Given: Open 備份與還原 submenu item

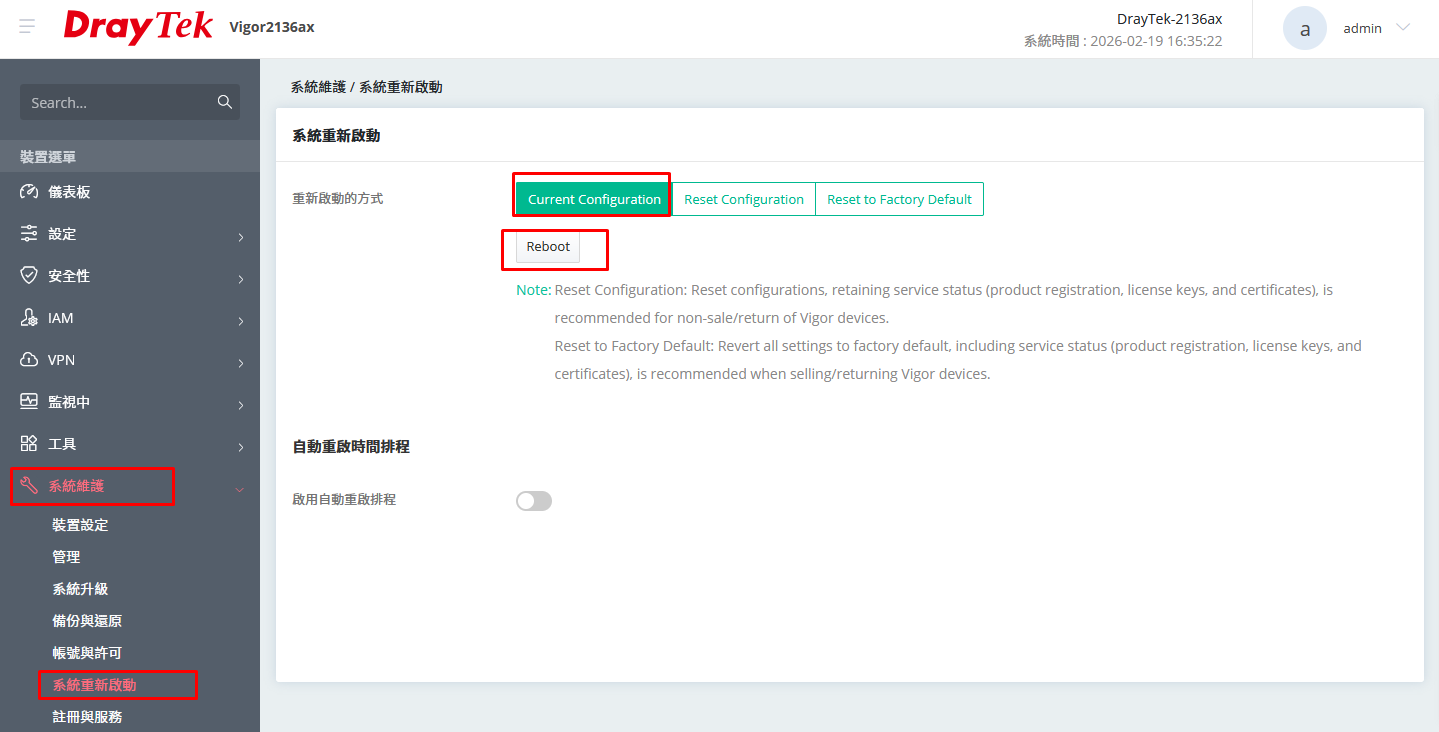Looking at the screenshot, I should click(x=87, y=621).
